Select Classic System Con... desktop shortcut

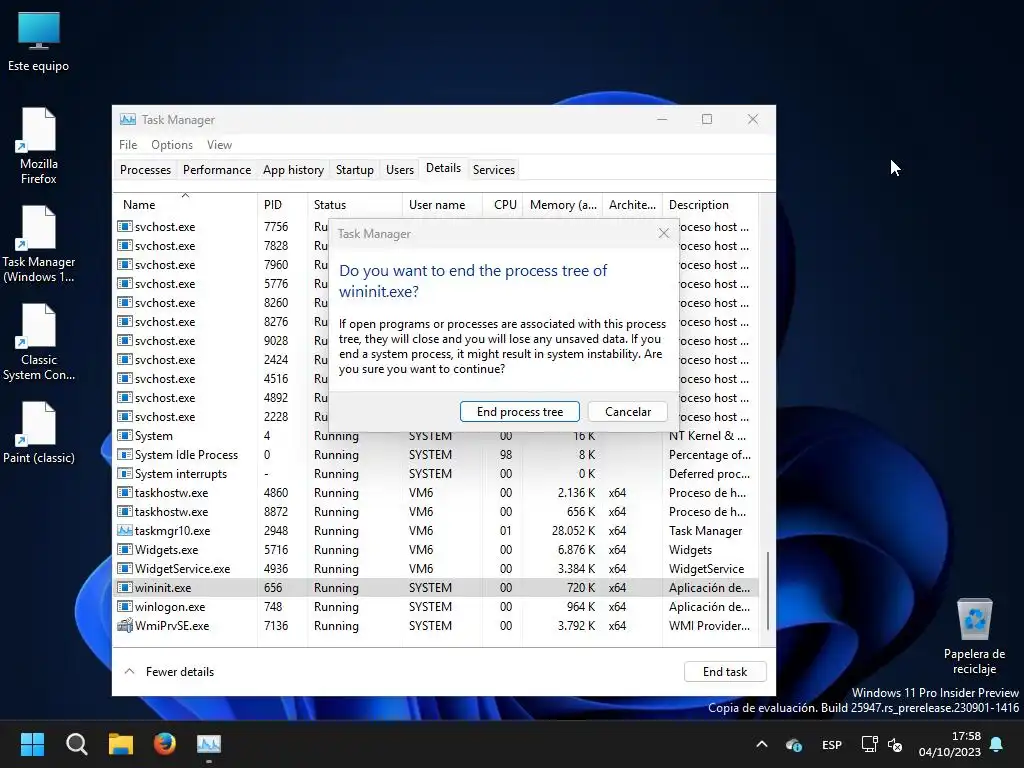[x=39, y=342]
